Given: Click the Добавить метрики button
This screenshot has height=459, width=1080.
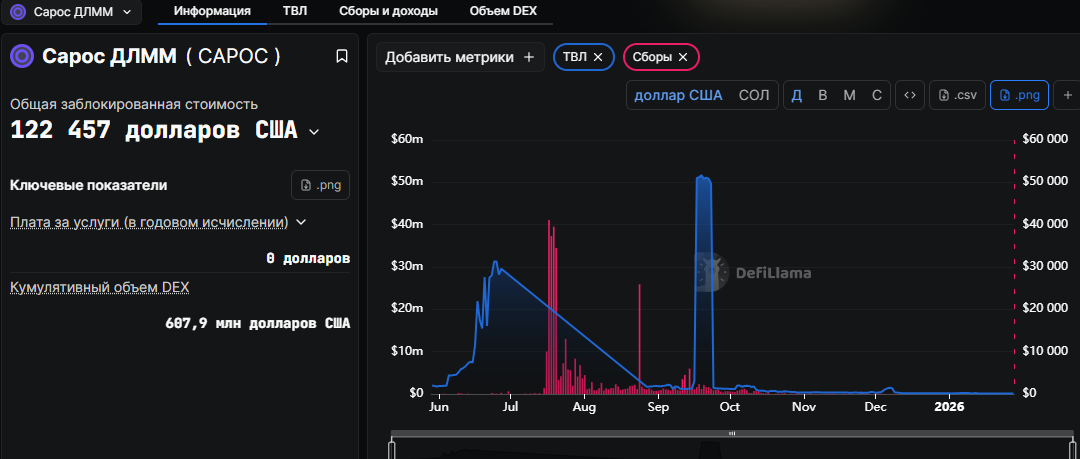Looking at the screenshot, I should (x=460, y=57).
